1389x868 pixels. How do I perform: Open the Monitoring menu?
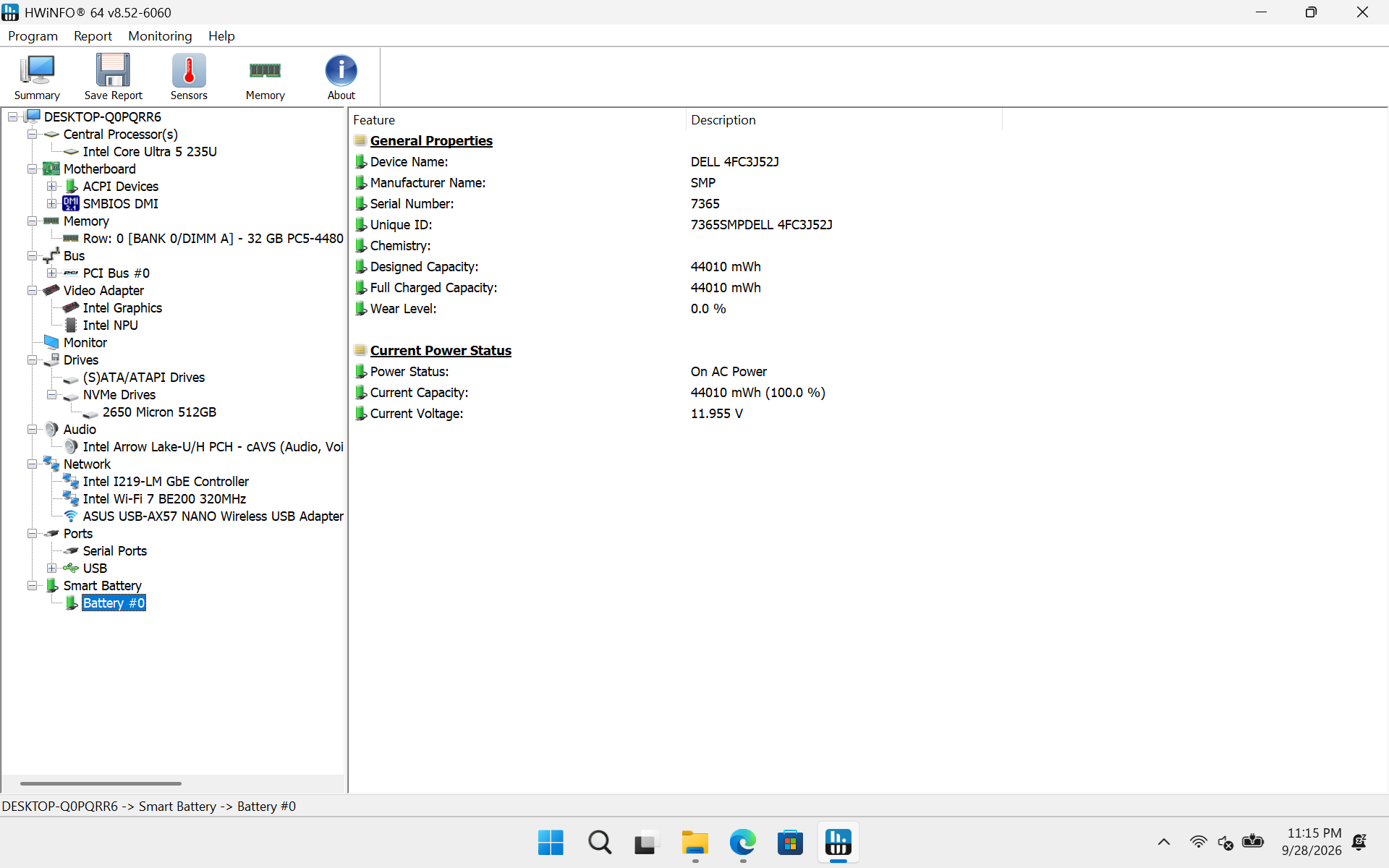click(160, 36)
